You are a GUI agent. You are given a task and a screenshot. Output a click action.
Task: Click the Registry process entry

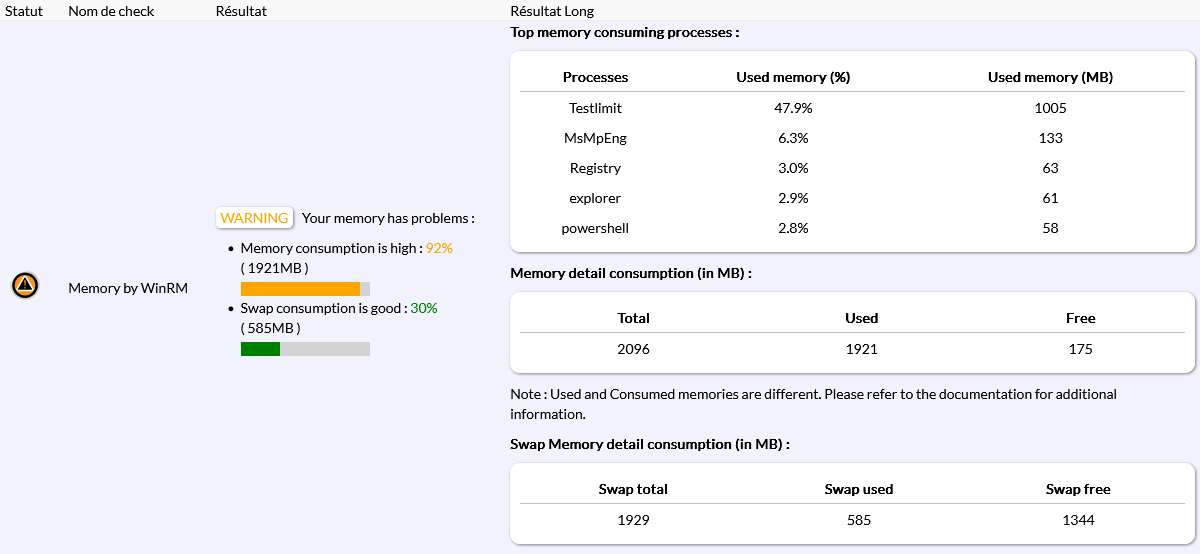pos(595,168)
